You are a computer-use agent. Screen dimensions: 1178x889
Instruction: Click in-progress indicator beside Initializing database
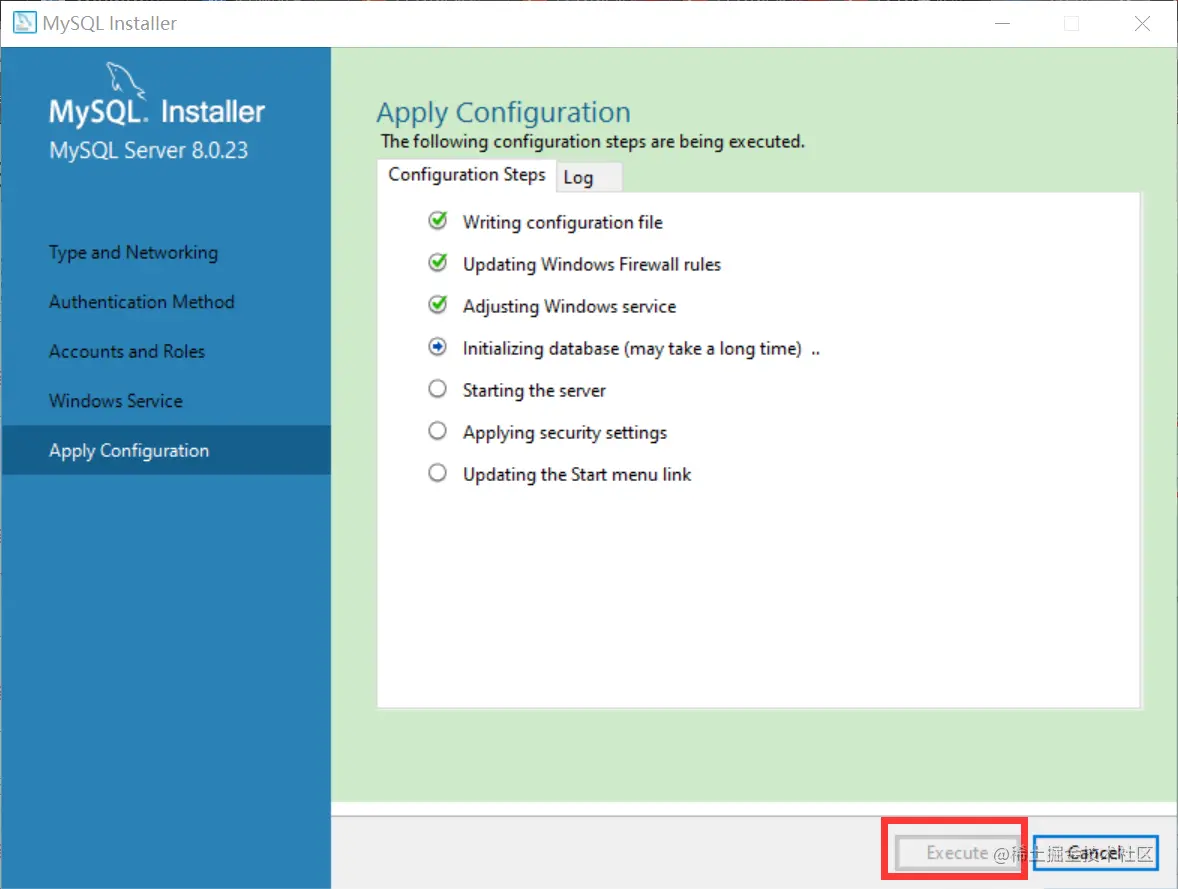[x=437, y=346]
